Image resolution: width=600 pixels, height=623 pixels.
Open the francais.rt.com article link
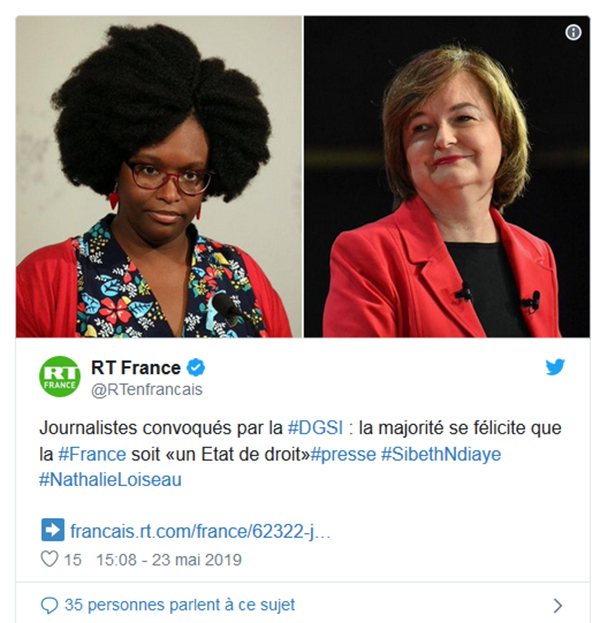point(200,531)
